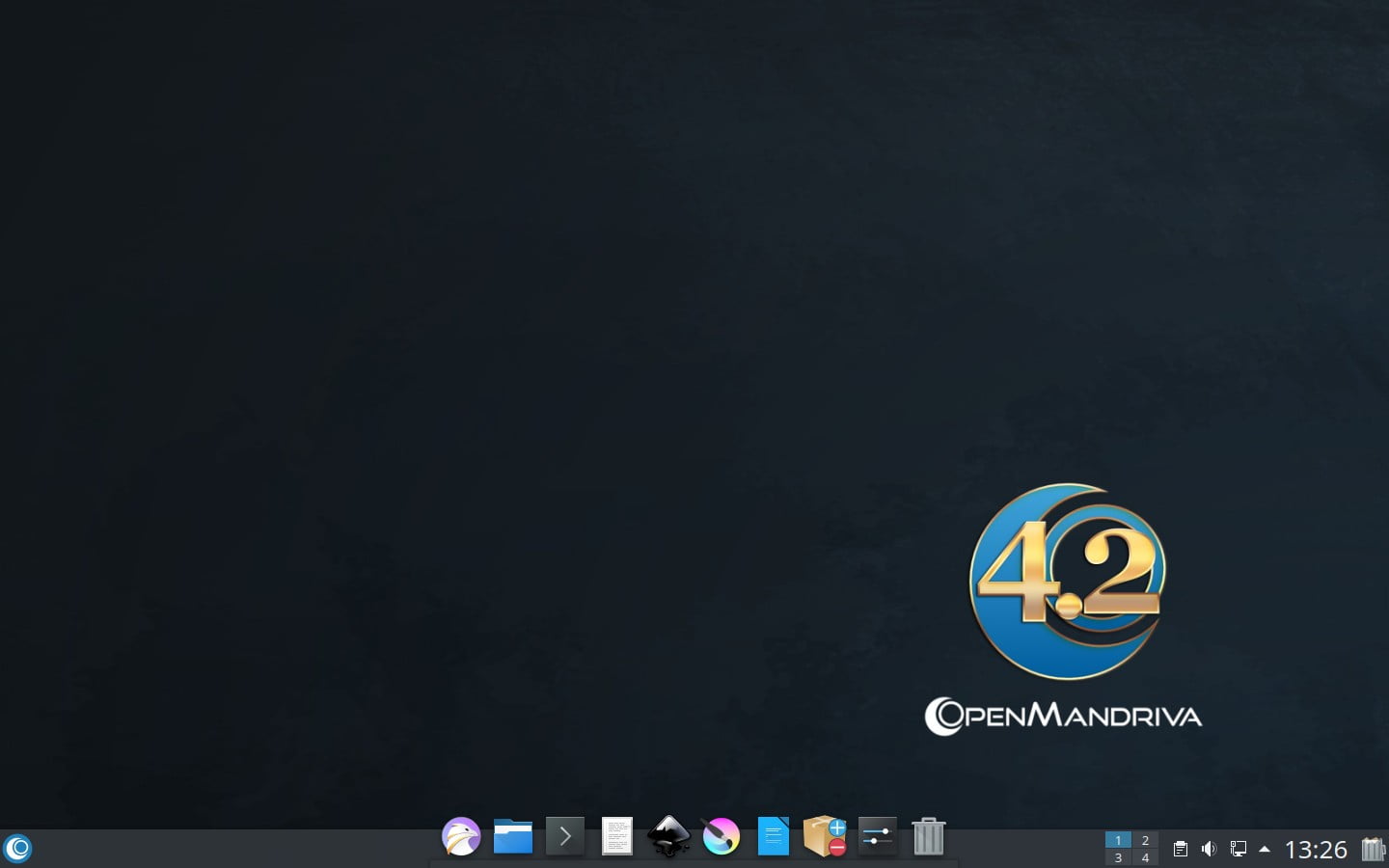Screen dimensions: 1389x868
Task: Open the text editor document icon
Action: 617,836
